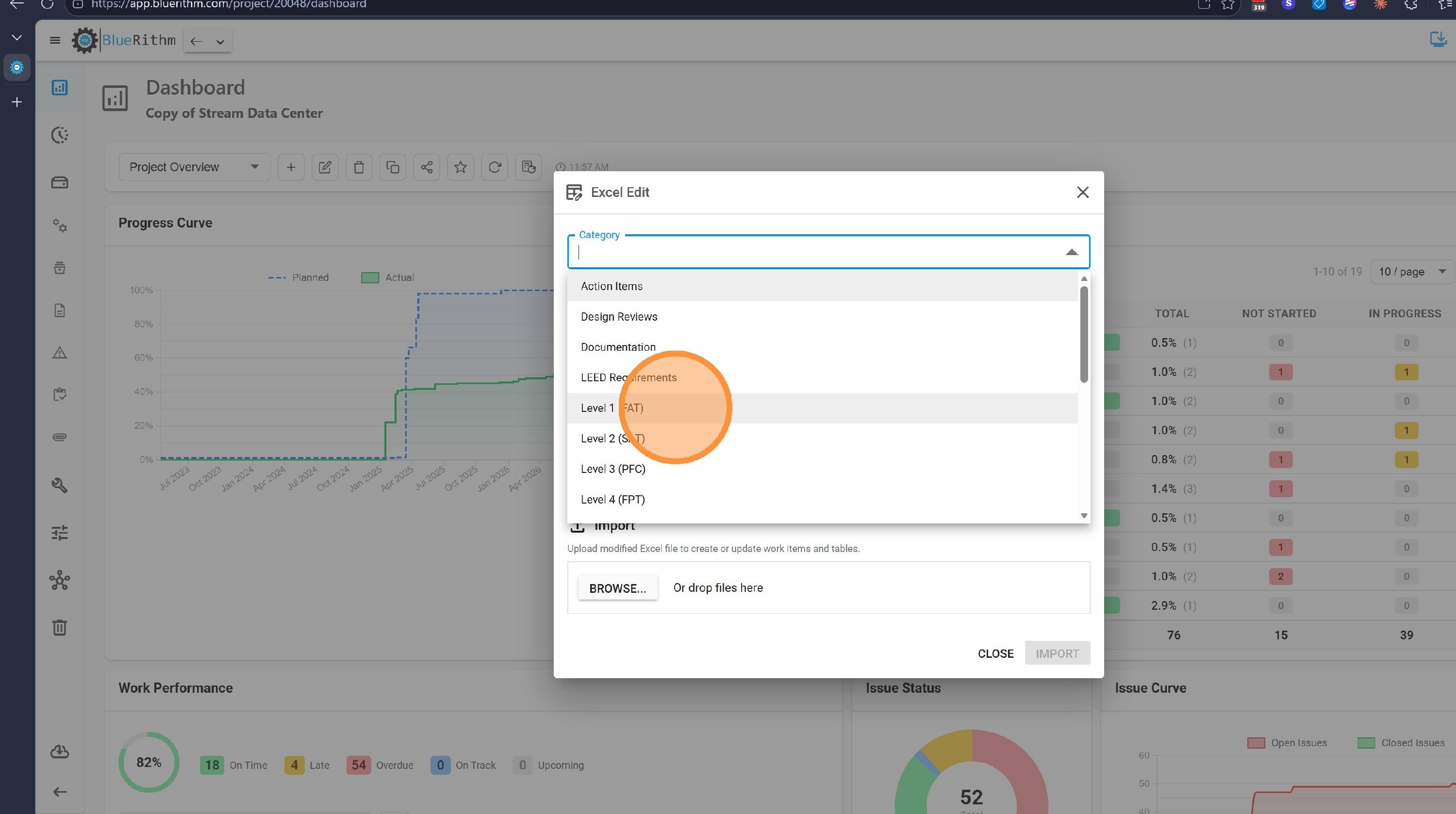The height and width of the screenshot is (814, 1456).
Task: Add a new dashboard with plus icon
Action: (291, 167)
